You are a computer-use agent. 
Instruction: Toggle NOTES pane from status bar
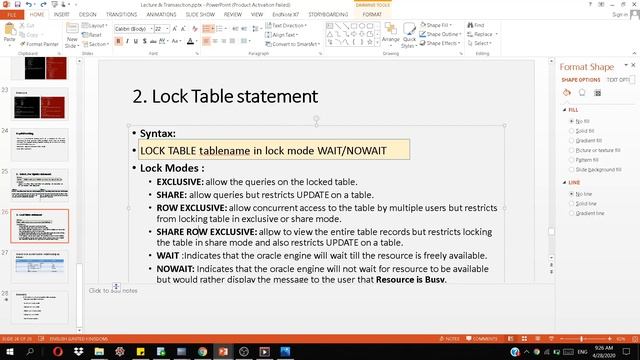pos(450,339)
